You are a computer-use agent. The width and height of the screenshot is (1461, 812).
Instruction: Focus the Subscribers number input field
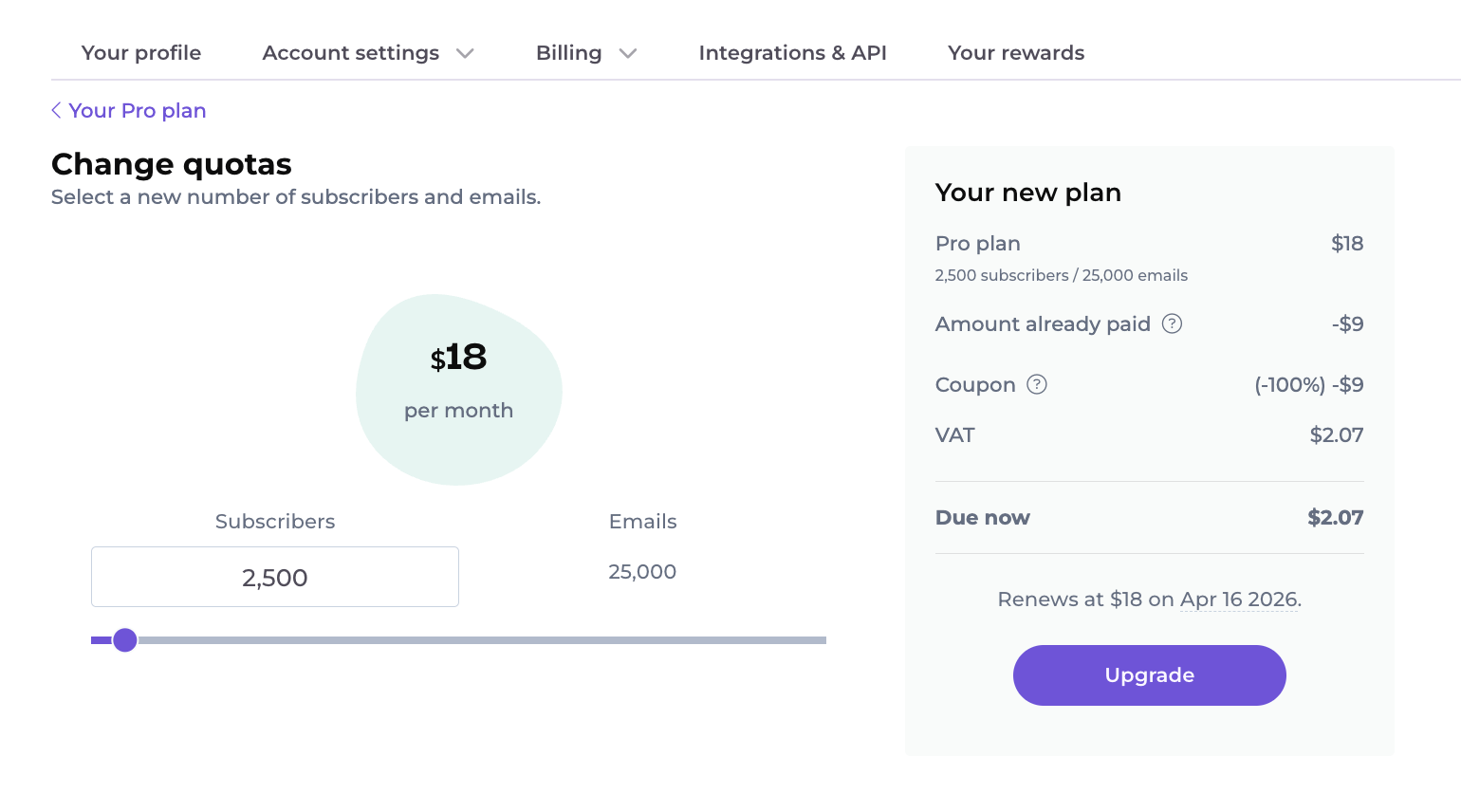(x=275, y=577)
